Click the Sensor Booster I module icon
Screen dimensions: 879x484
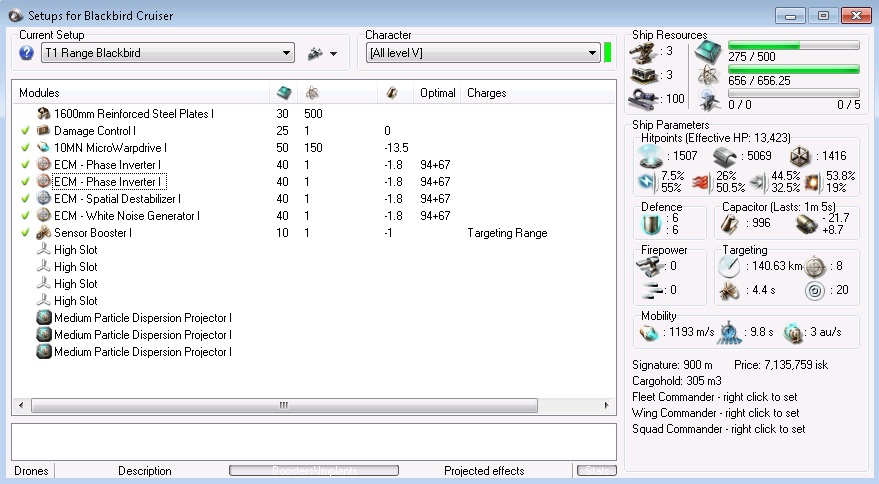pyautogui.click(x=43, y=233)
